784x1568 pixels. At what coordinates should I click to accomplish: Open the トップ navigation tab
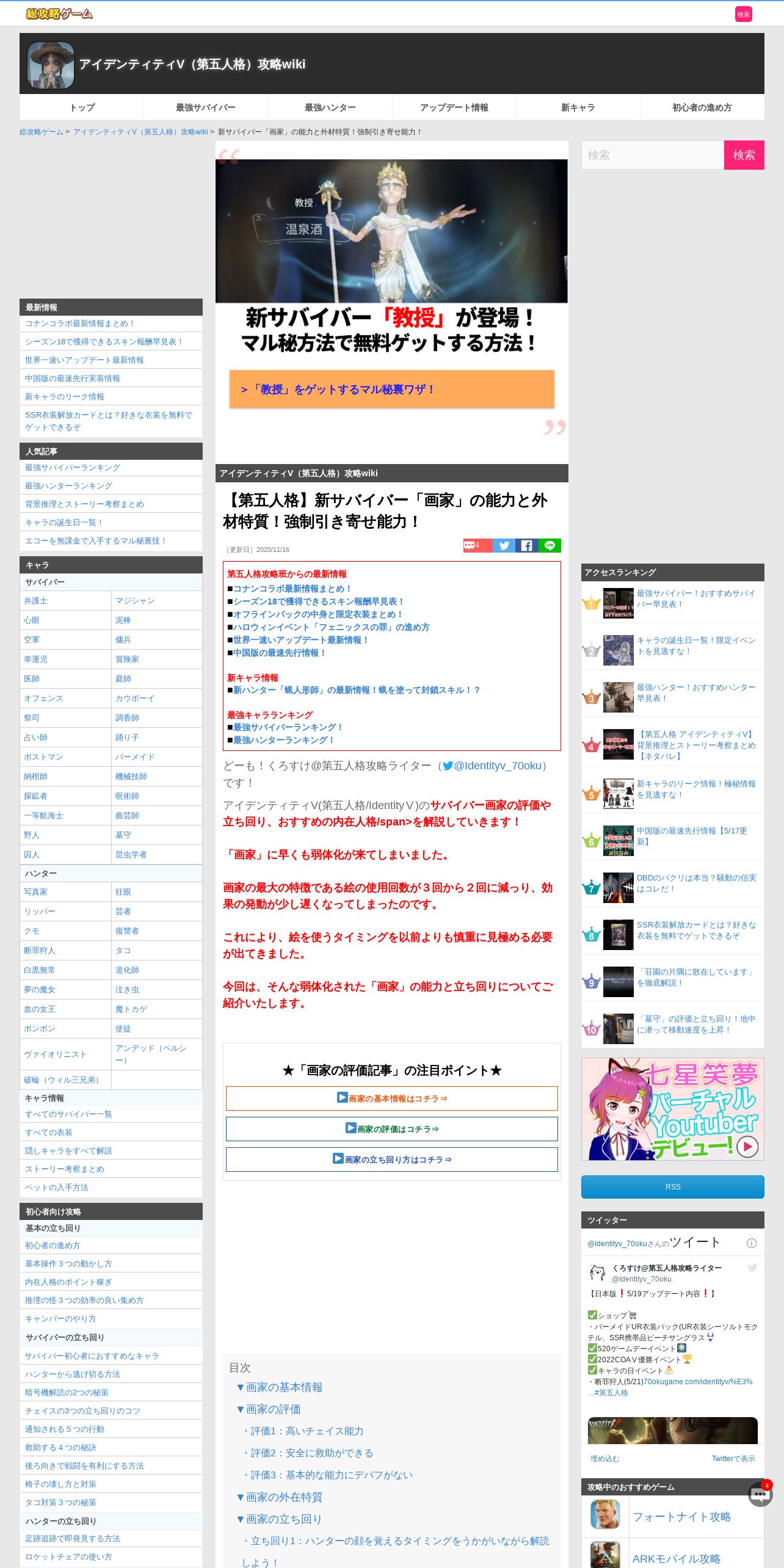82,107
